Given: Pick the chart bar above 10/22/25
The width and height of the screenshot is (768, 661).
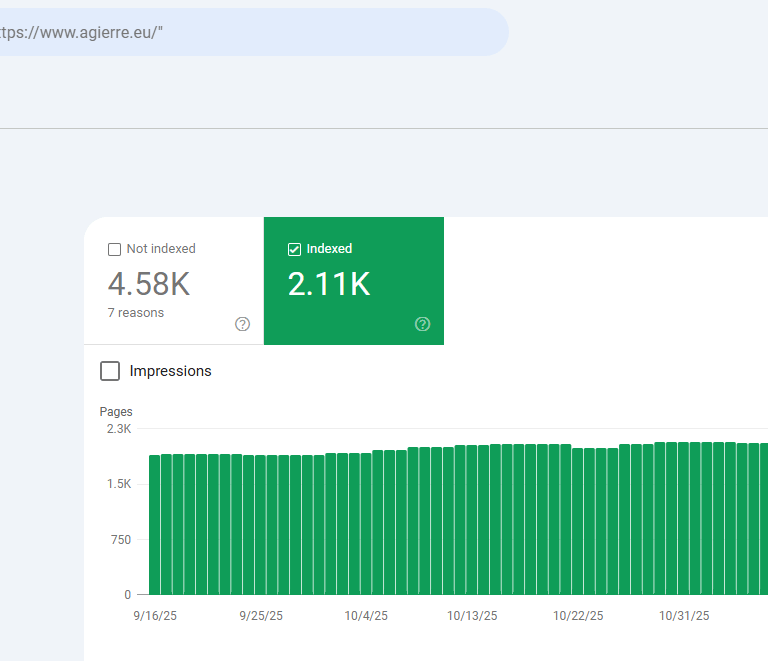Looking at the screenshot, I should [x=578, y=525].
